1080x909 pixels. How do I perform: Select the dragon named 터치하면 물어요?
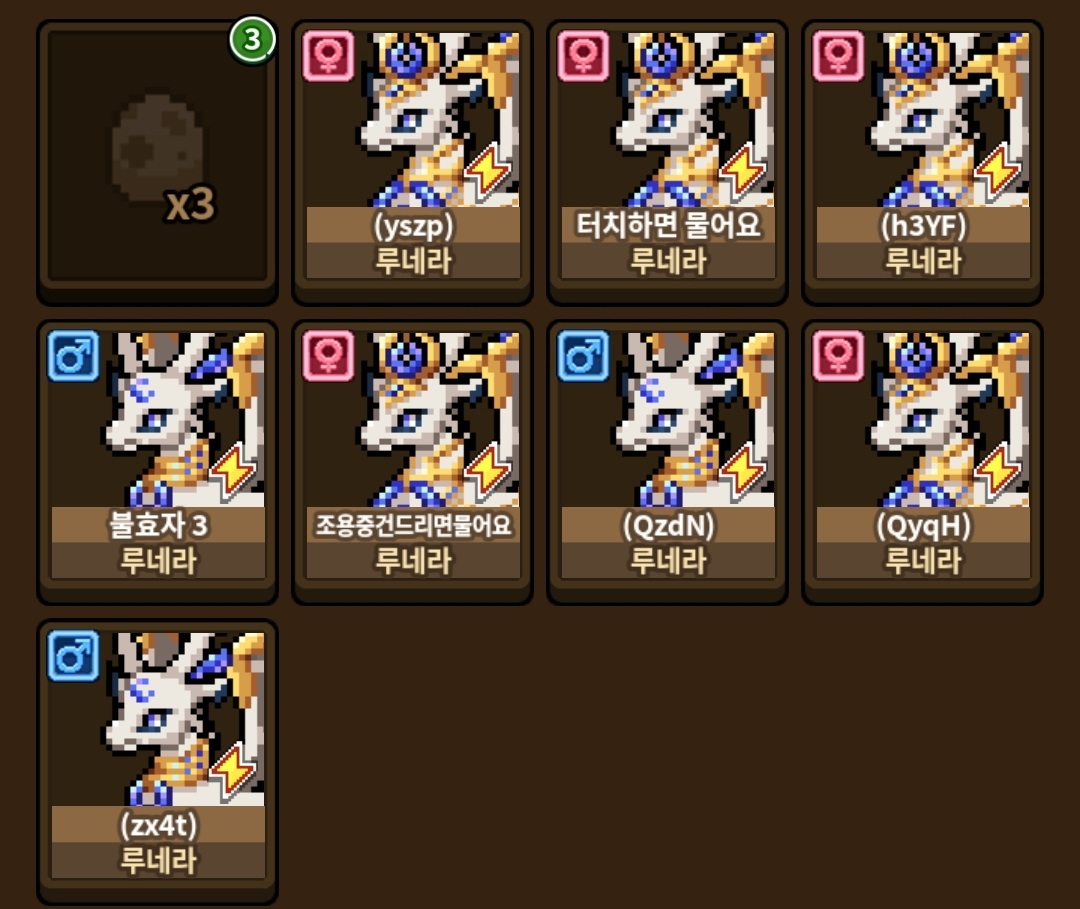(667, 162)
